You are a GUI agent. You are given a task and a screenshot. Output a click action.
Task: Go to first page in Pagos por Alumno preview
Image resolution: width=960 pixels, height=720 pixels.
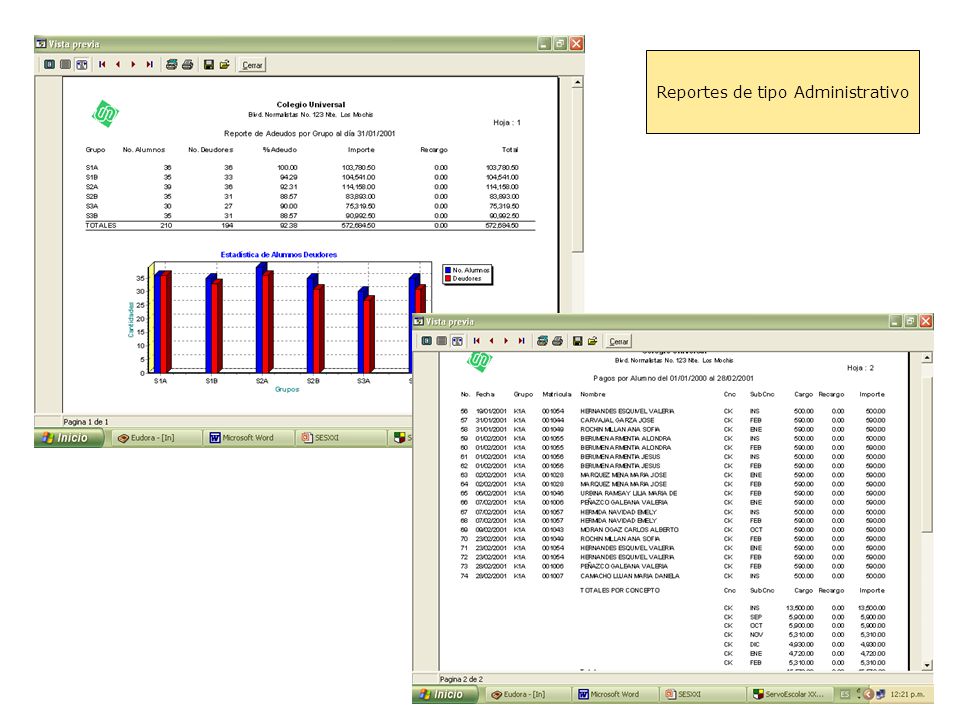pyautogui.click(x=477, y=341)
